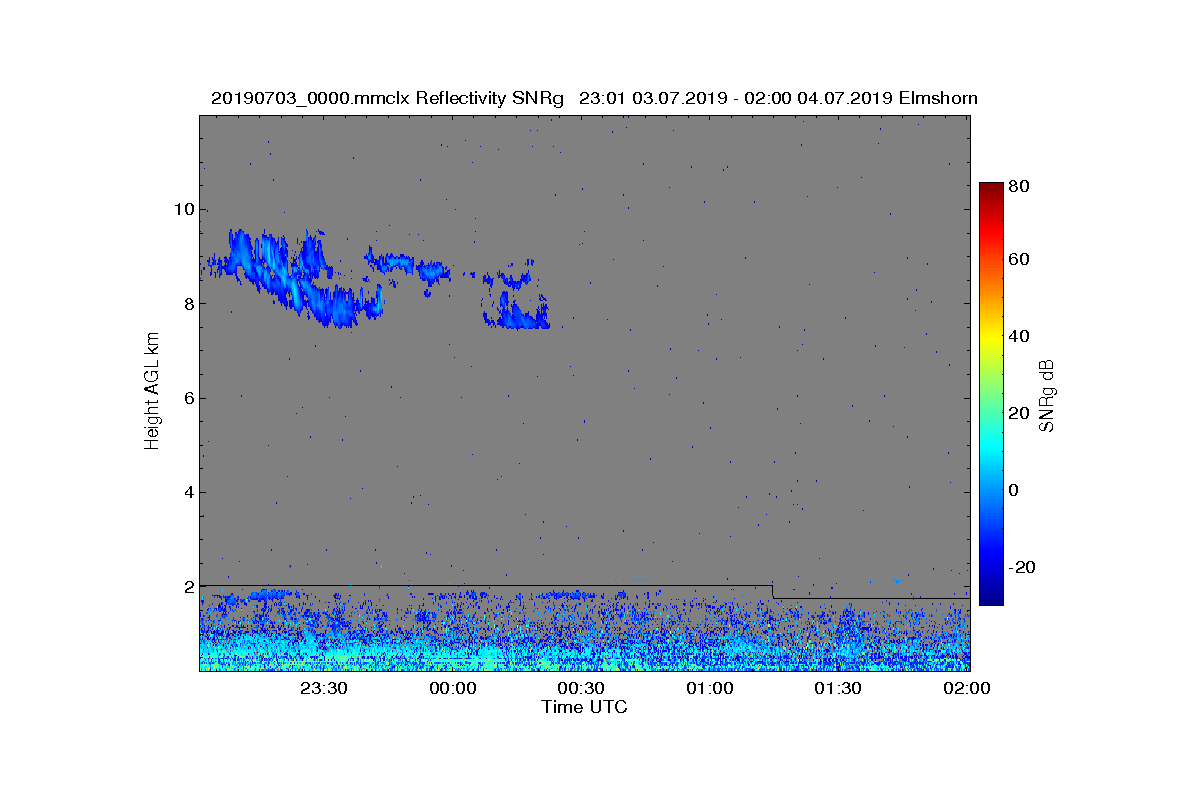Click the height tick label 10
The height and width of the screenshot is (800, 1200).
183,209
